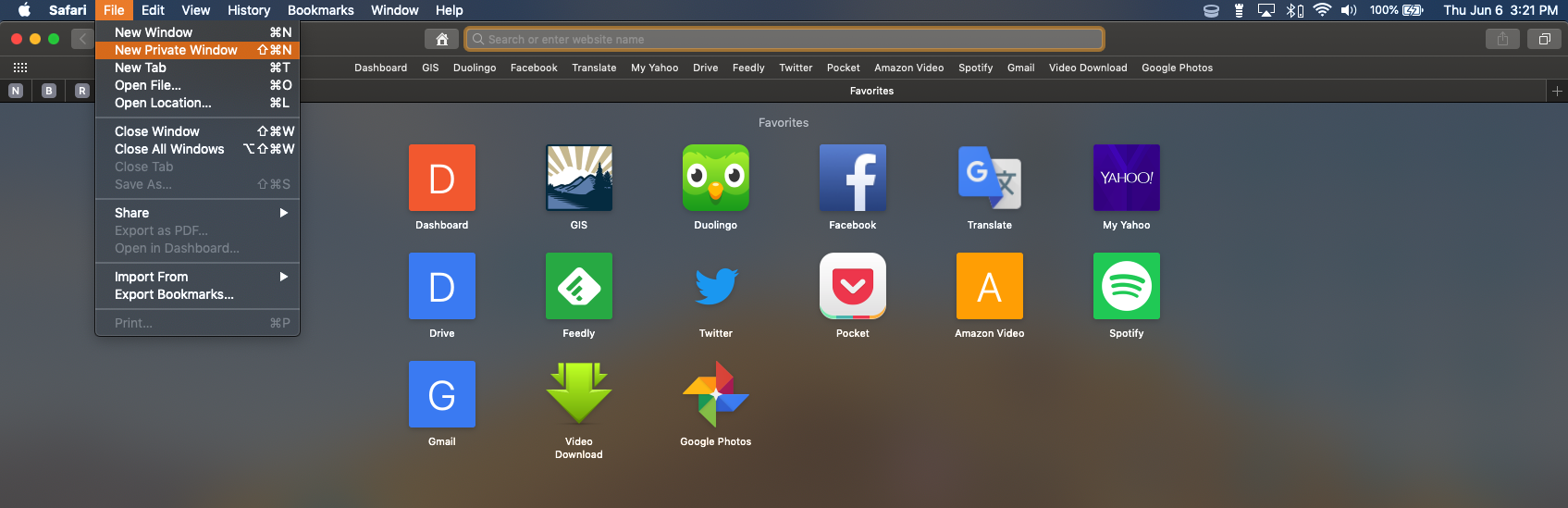Open Google Translate favorite icon

(990, 178)
